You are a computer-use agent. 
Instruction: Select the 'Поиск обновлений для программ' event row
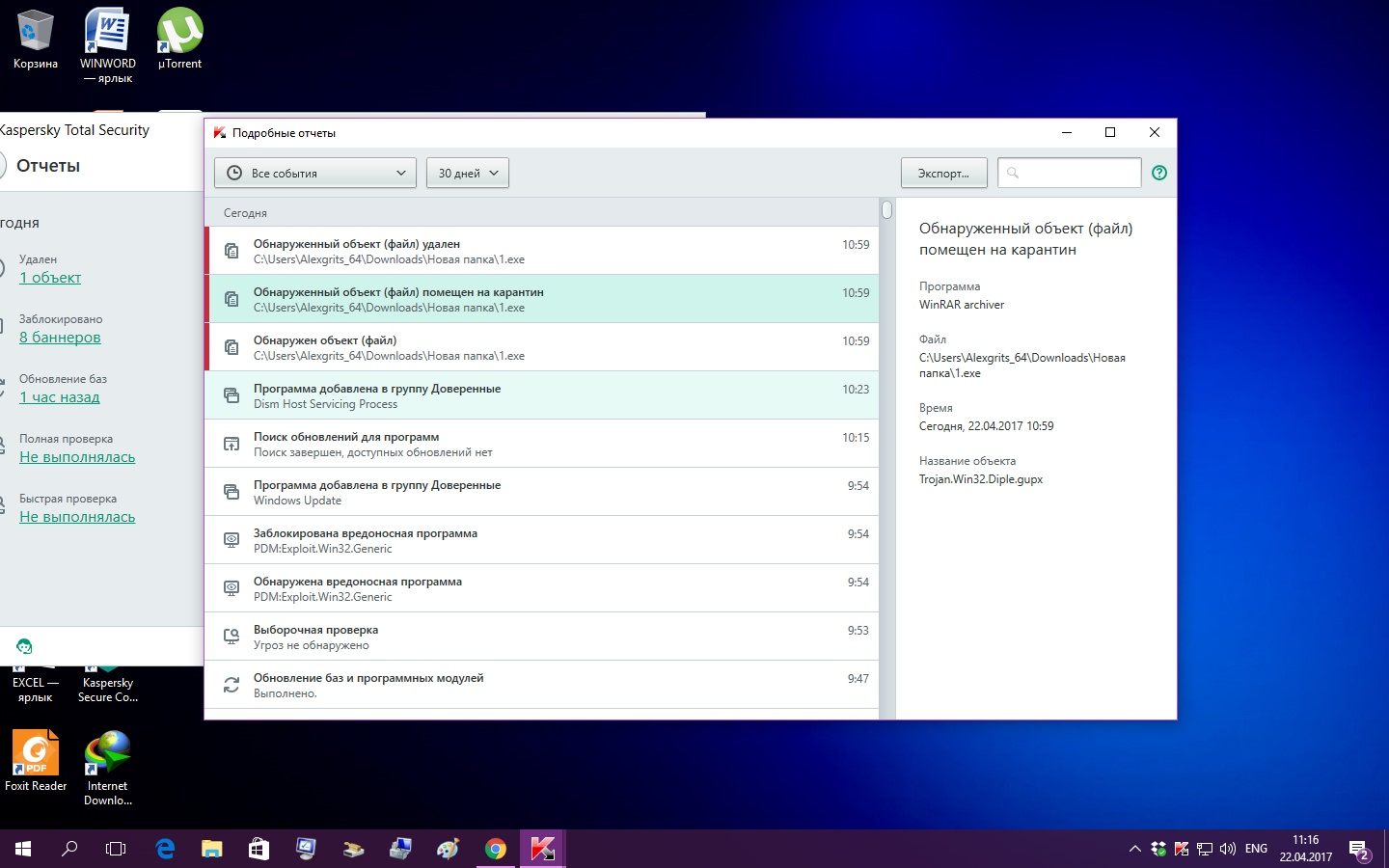(x=540, y=444)
